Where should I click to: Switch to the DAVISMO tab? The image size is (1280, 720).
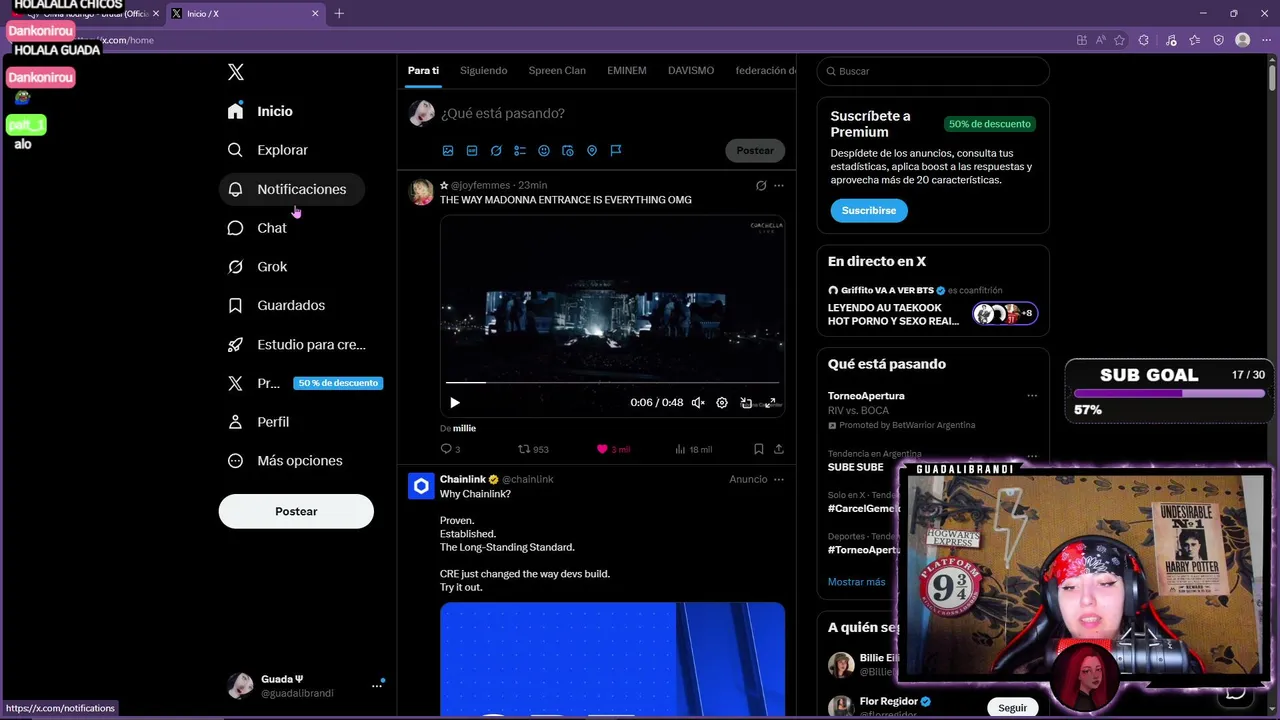tap(691, 71)
